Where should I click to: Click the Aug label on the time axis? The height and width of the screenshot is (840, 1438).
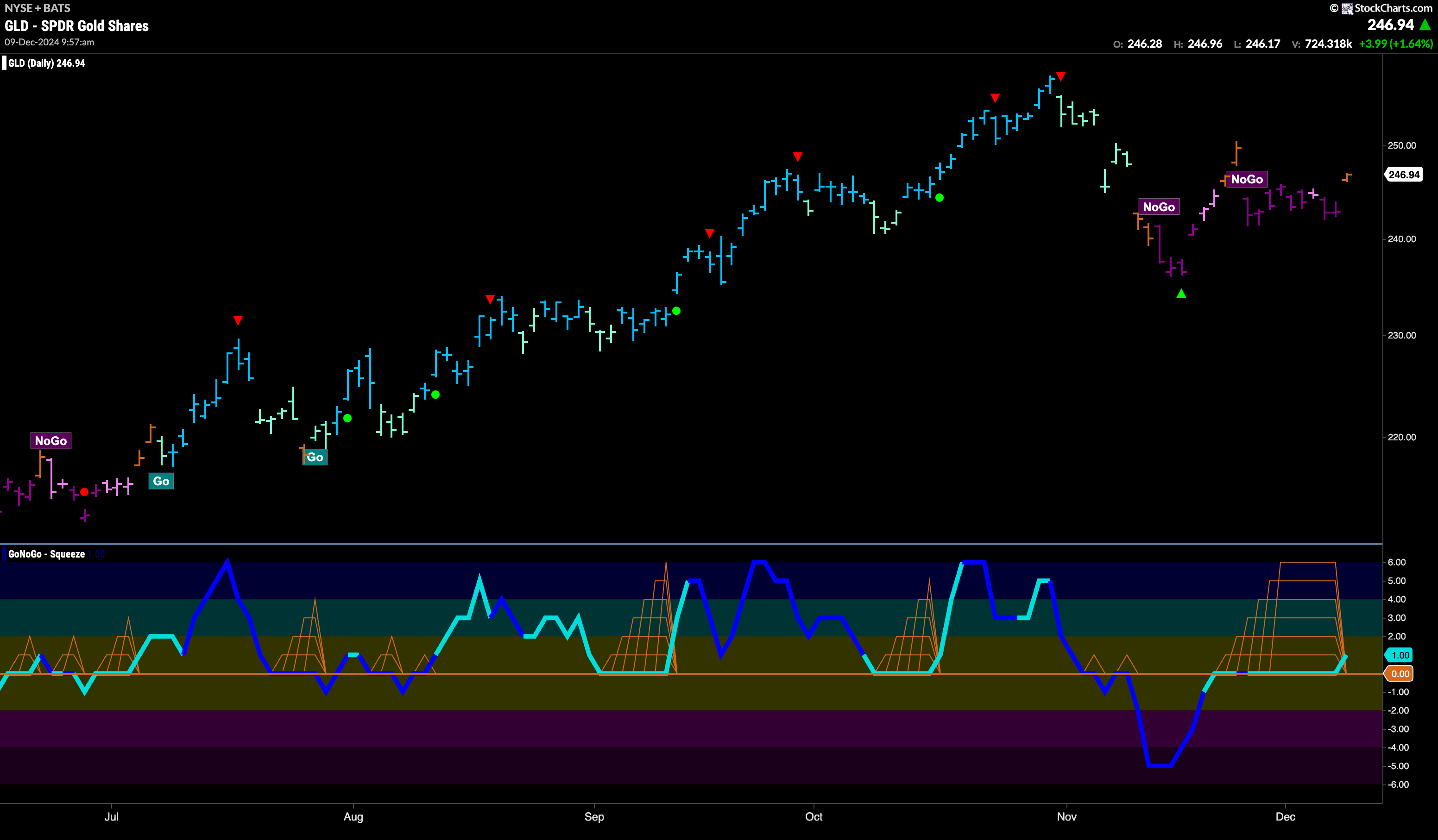(353, 817)
